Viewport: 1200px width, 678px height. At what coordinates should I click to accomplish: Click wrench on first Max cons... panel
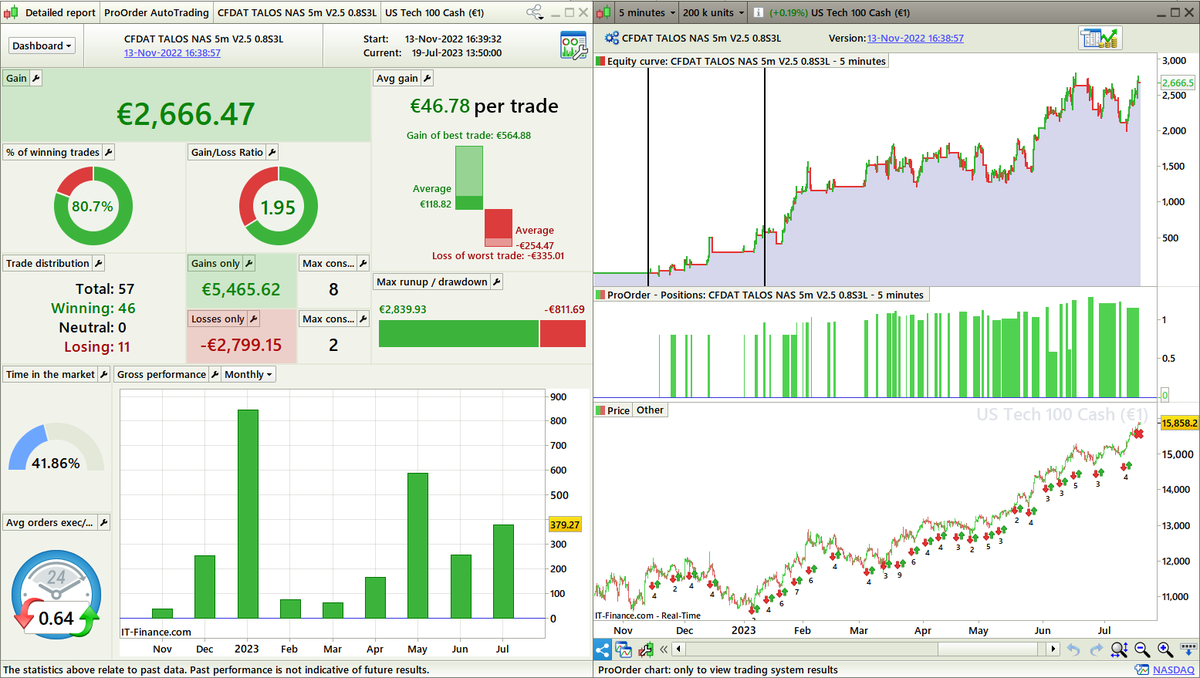(x=363, y=263)
